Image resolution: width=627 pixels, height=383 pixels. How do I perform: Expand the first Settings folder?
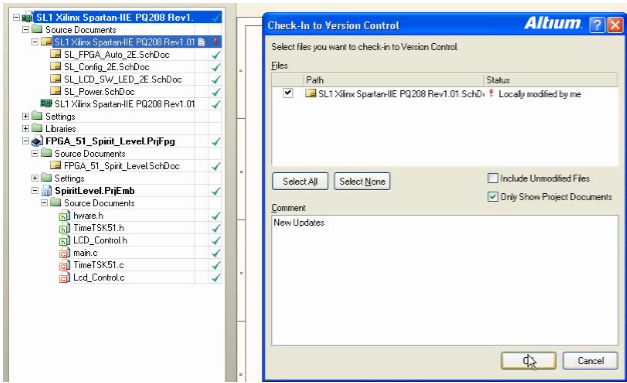(x=26, y=116)
